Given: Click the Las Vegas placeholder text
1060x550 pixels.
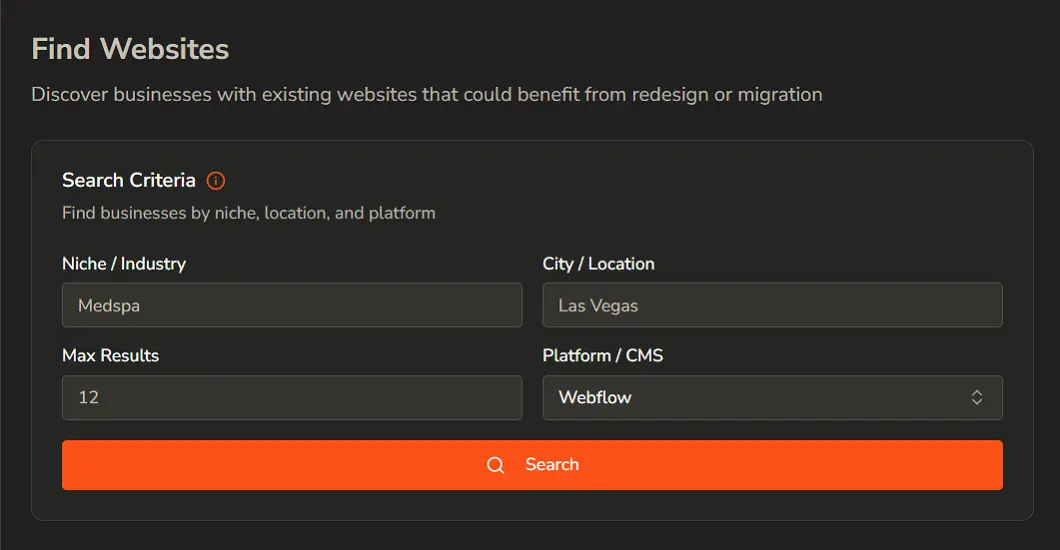Looking at the screenshot, I should coord(598,306).
